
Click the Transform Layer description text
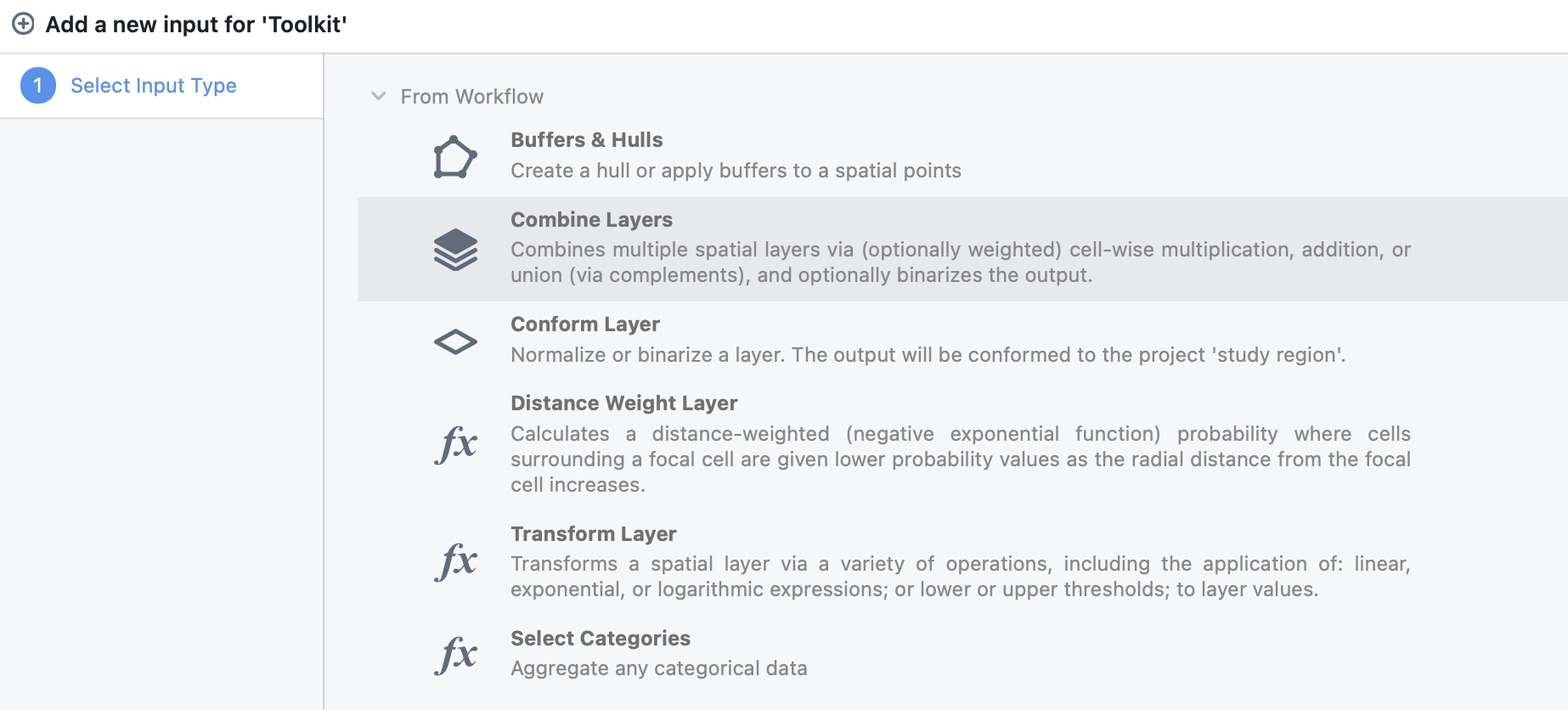(960, 577)
